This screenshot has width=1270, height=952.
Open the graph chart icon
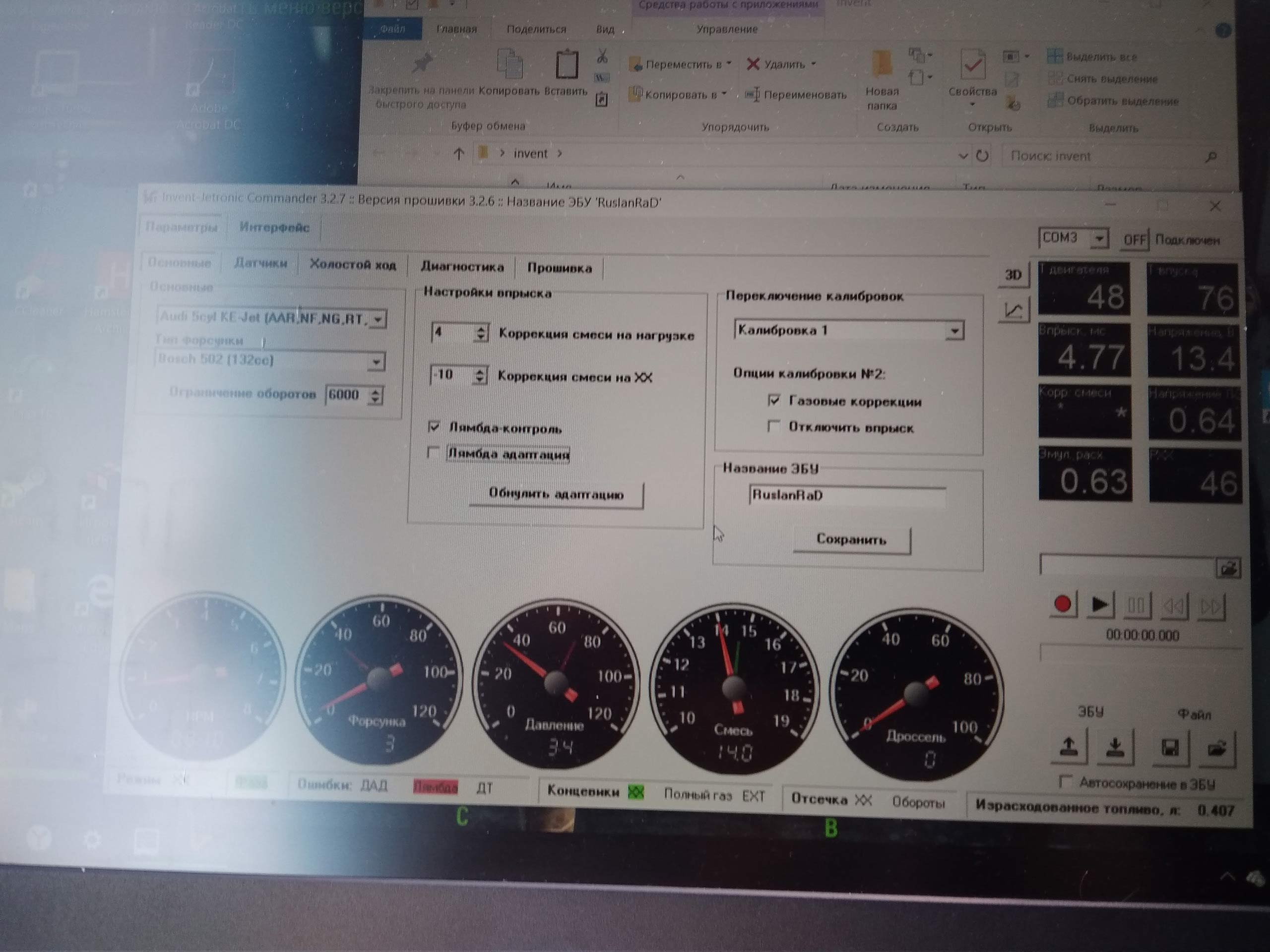pyautogui.click(x=1014, y=310)
